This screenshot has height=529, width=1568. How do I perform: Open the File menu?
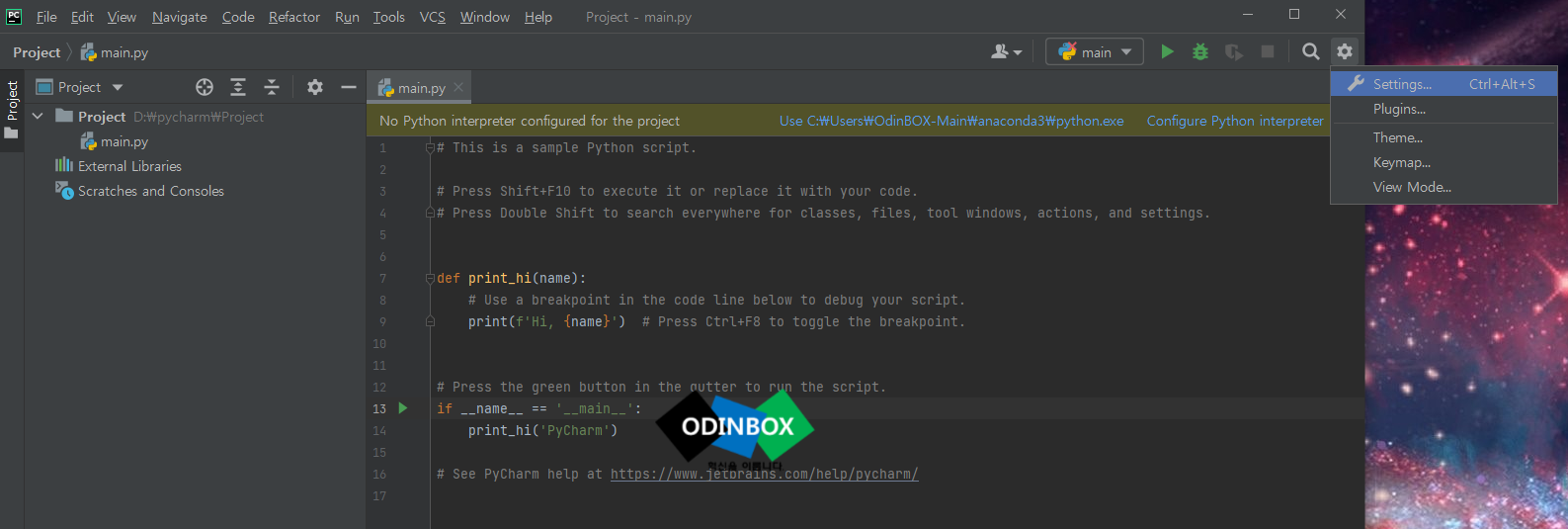coord(46,17)
